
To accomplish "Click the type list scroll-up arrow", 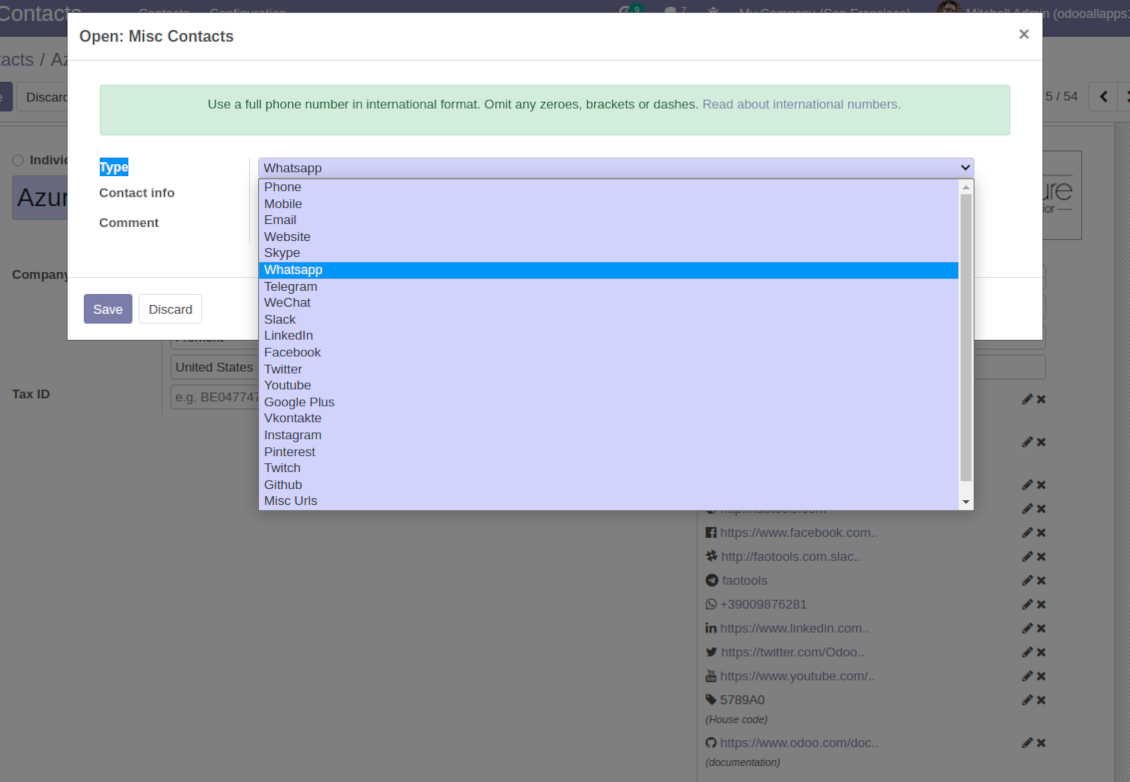I will pos(966,187).
